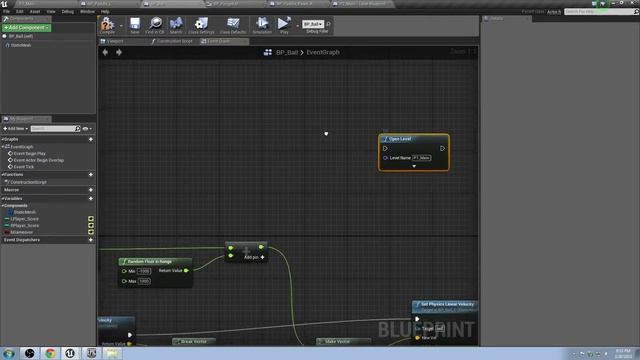Open the Edit menu
Screen dimensions: 640x360
pyautogui.click(x=20, y=11)
